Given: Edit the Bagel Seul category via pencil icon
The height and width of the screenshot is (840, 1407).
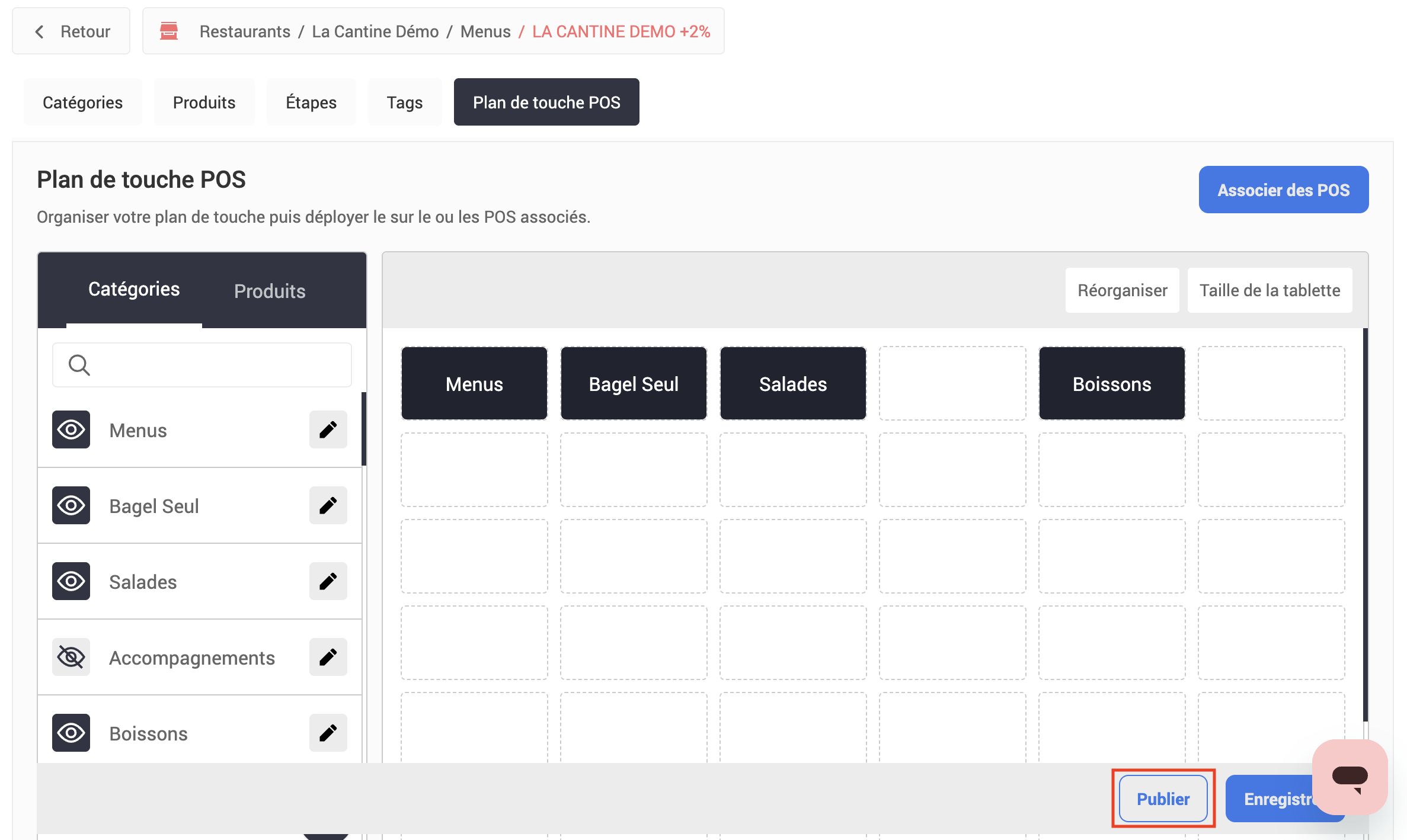Looking at the screenshot, I should pos(328,505).
